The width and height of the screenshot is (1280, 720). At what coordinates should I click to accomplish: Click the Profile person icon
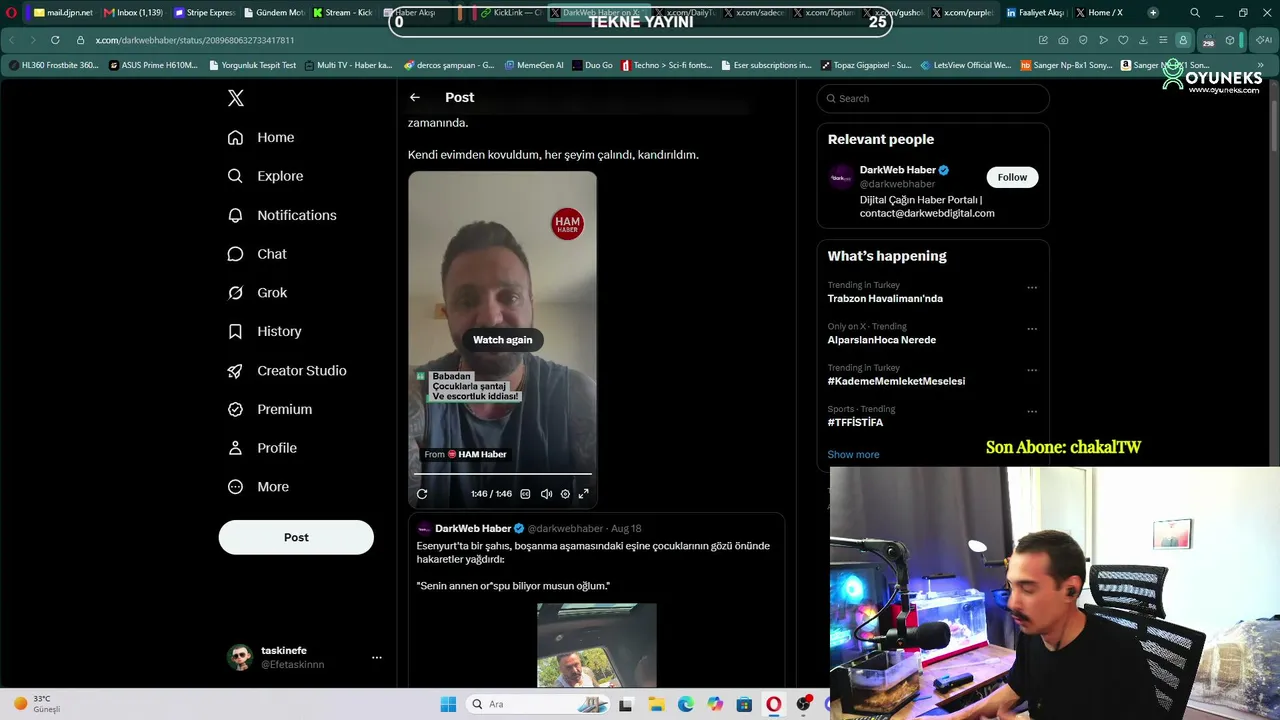tap(235, 448)
